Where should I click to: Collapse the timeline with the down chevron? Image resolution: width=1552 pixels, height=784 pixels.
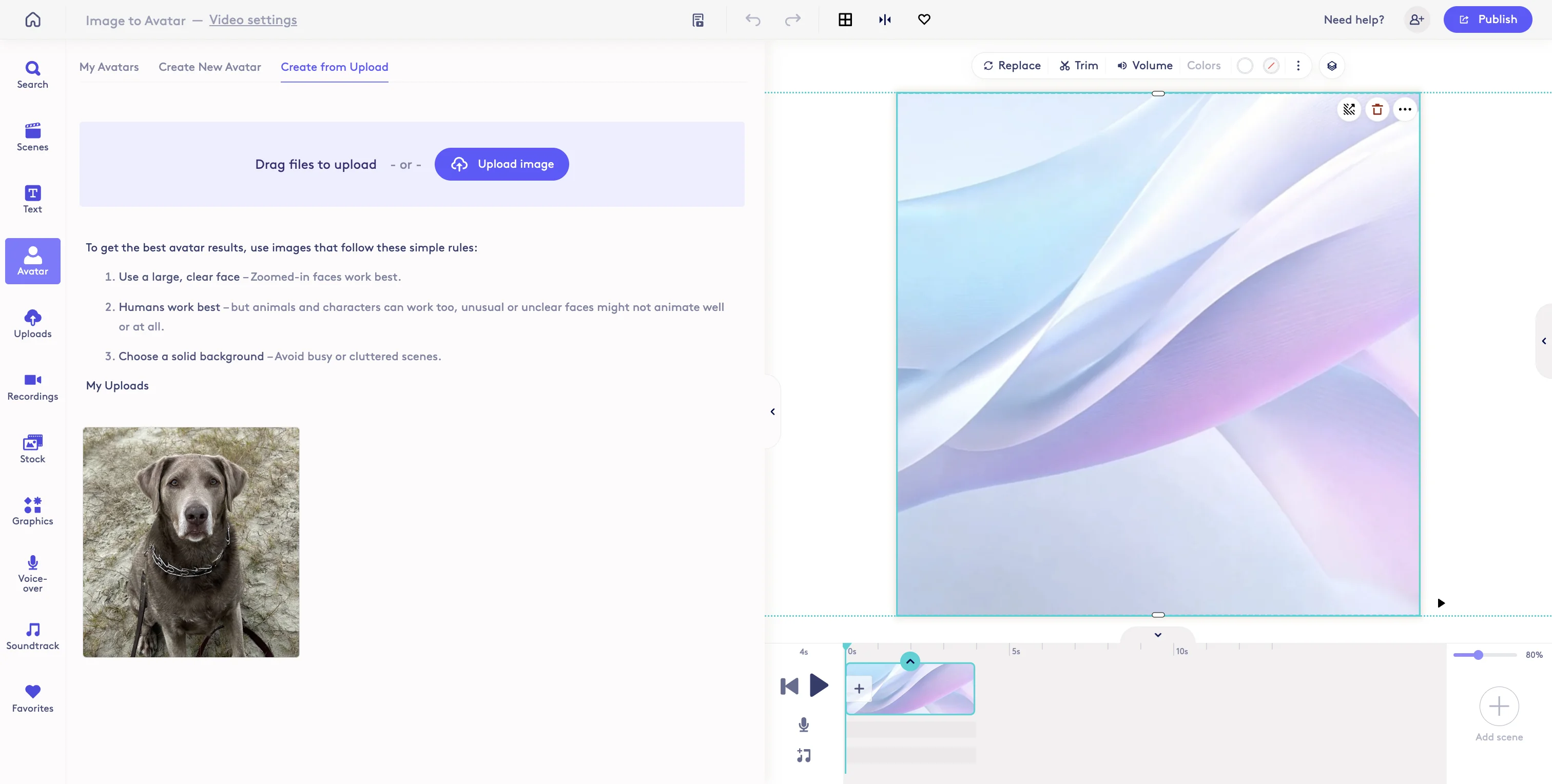1157,634
